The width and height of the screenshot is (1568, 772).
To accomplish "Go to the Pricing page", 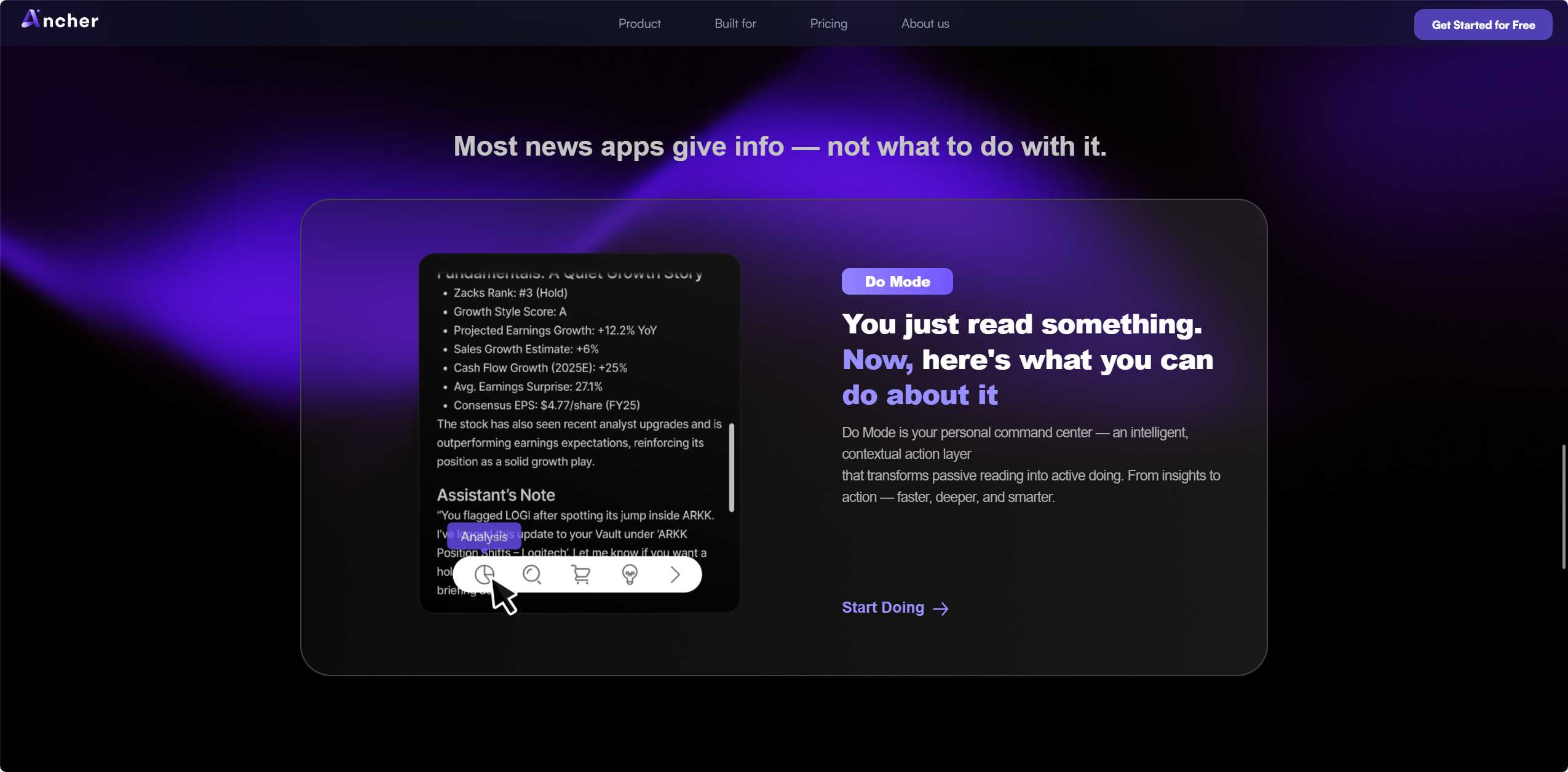I will point(828,23).
